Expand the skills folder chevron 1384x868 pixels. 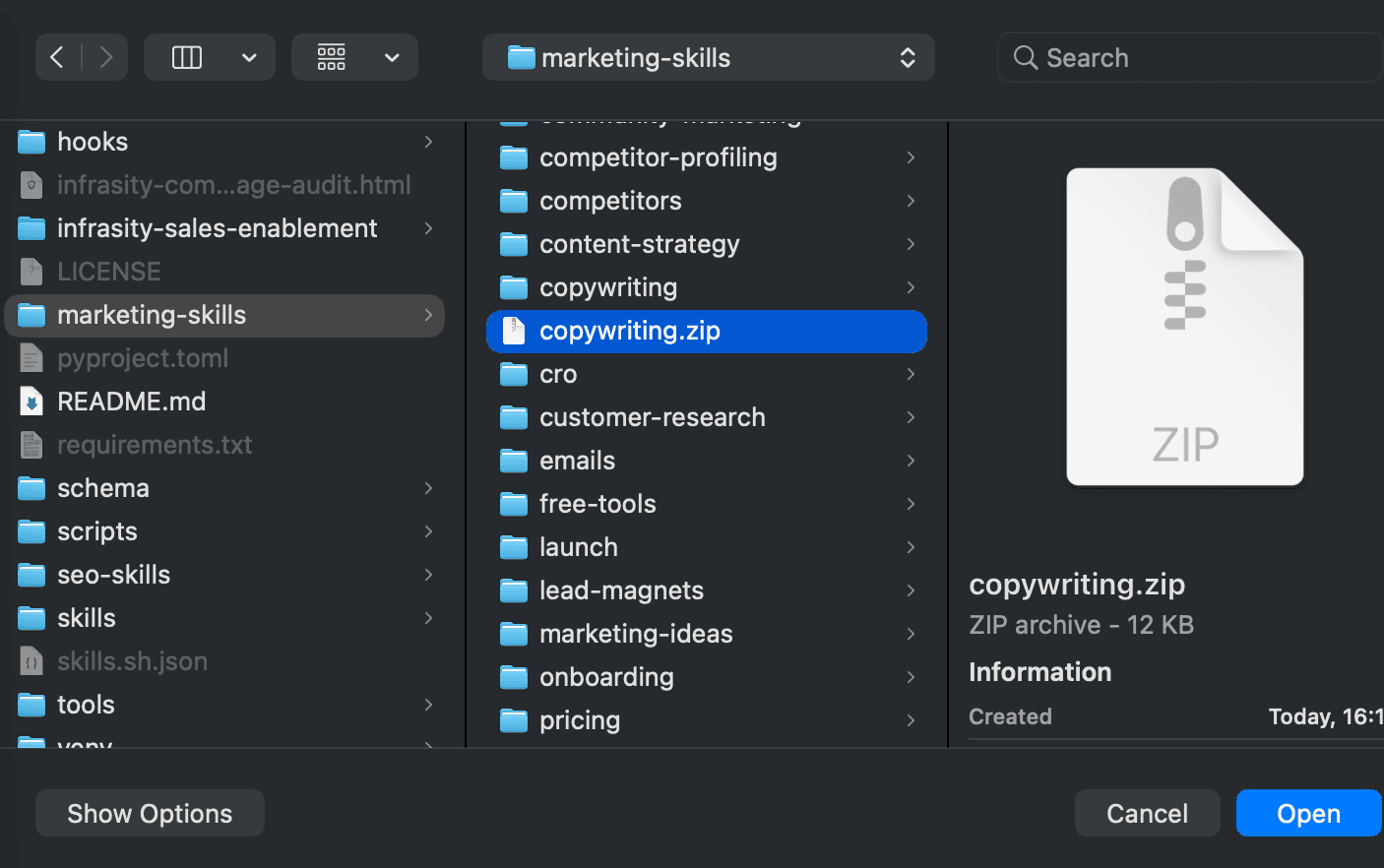[x=428, y=618]
